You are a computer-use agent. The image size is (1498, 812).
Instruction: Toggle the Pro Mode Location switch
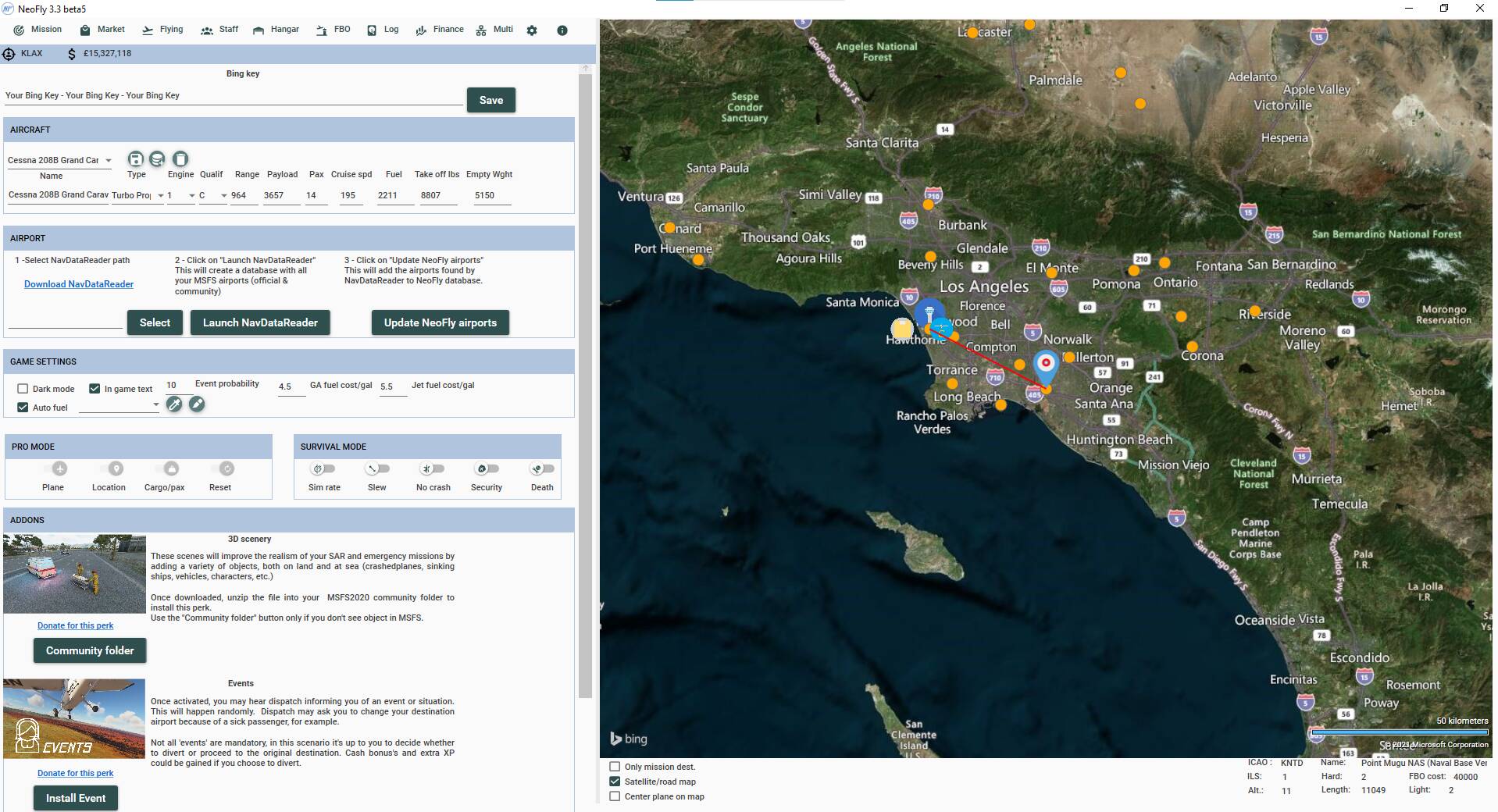point(112,468)
